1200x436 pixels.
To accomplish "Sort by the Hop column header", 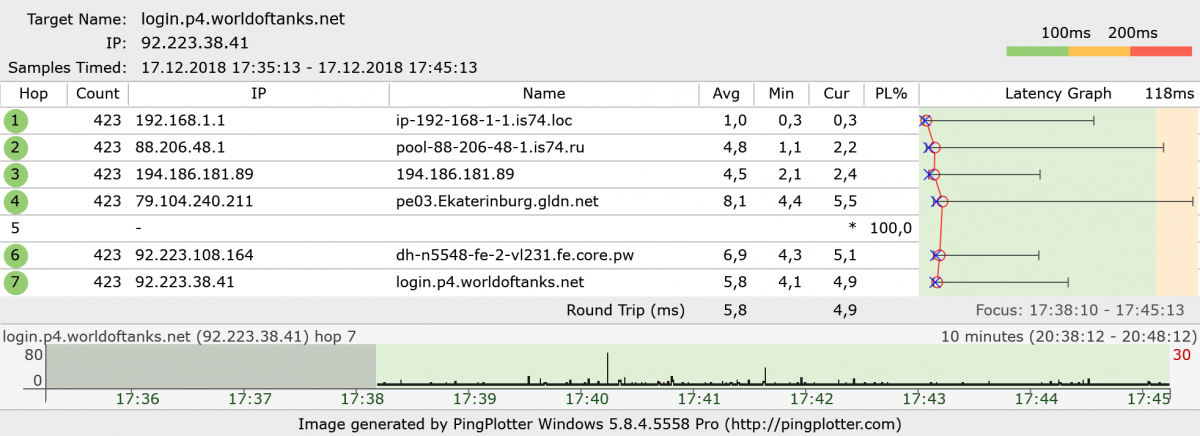I will click(x=34, y=94).
